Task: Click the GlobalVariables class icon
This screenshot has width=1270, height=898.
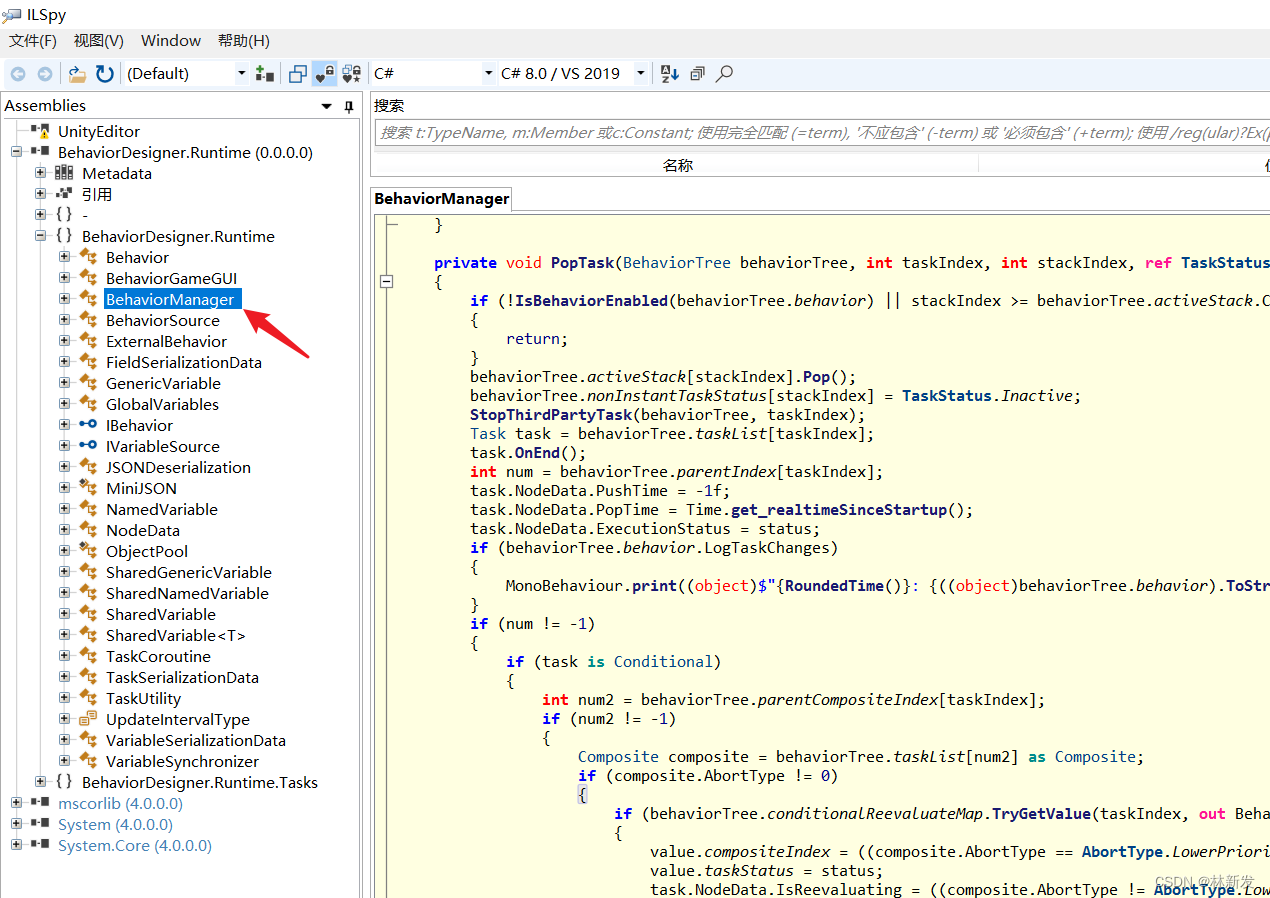Action: [x=88, y=404]
